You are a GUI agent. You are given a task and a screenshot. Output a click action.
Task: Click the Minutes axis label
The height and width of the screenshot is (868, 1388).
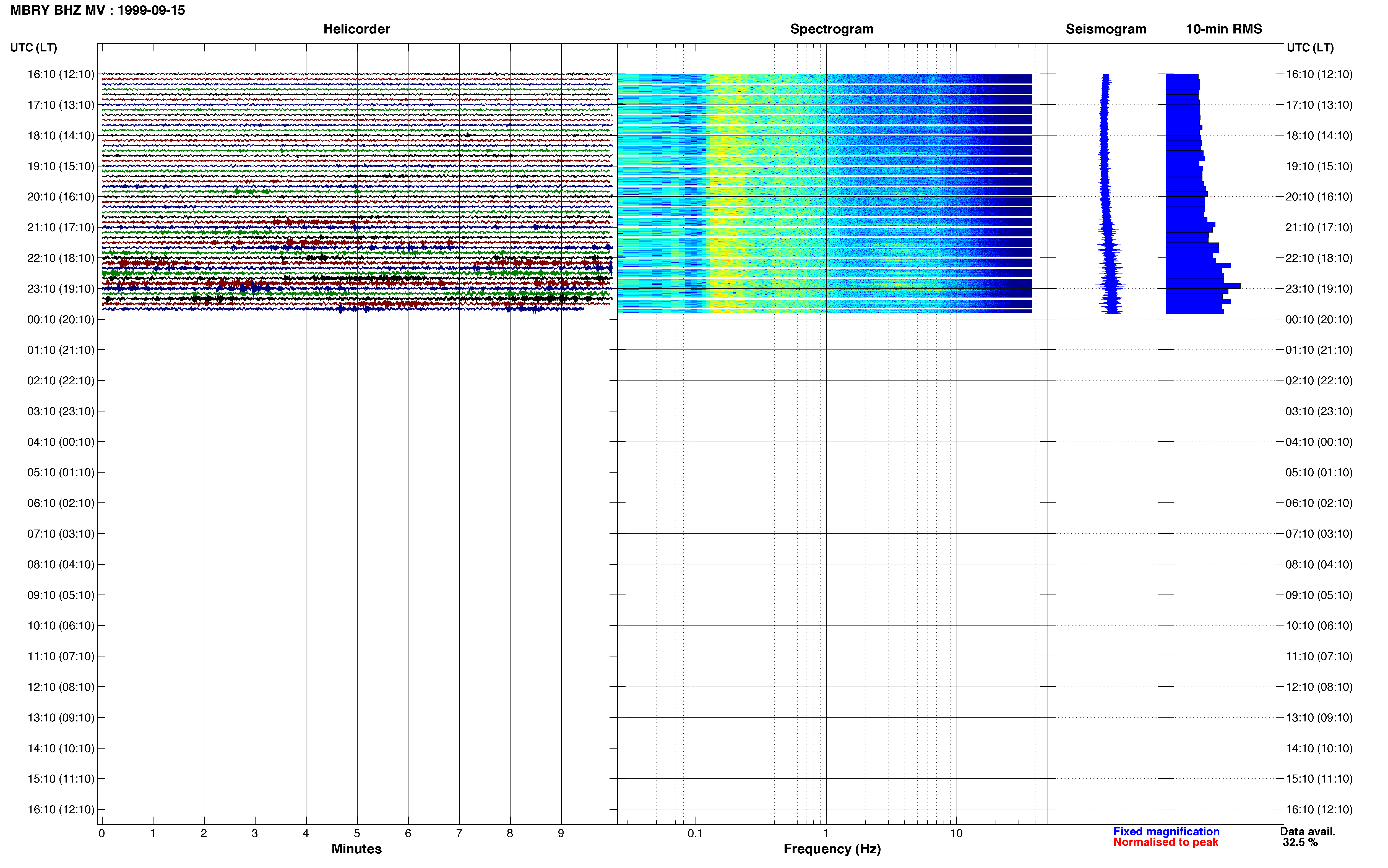[x=356, y=848]
